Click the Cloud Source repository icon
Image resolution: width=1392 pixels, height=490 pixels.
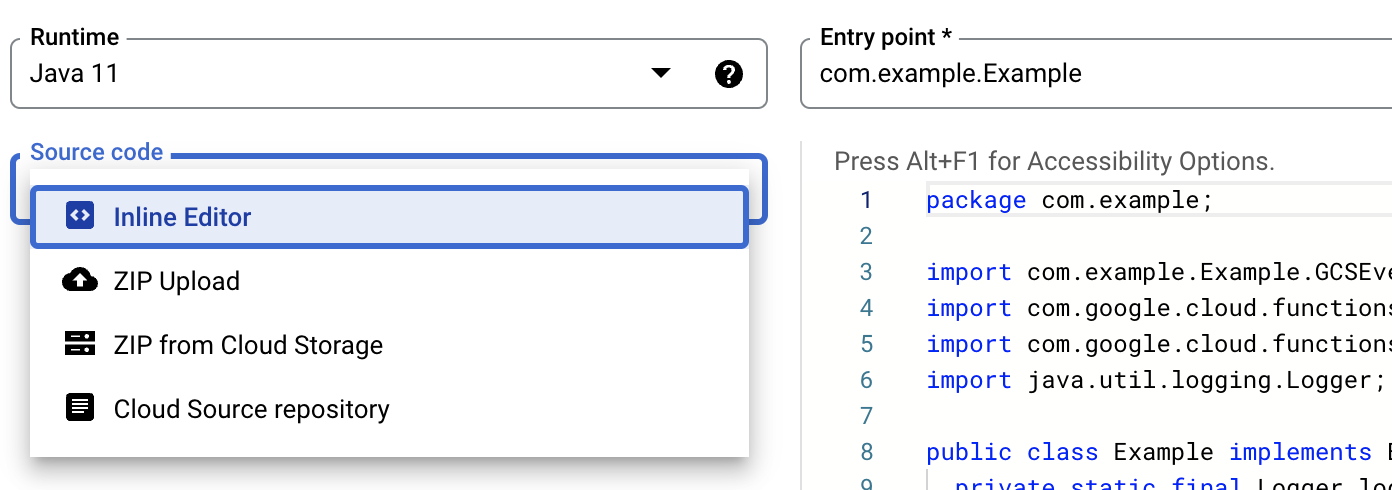(x=80, y=408)
